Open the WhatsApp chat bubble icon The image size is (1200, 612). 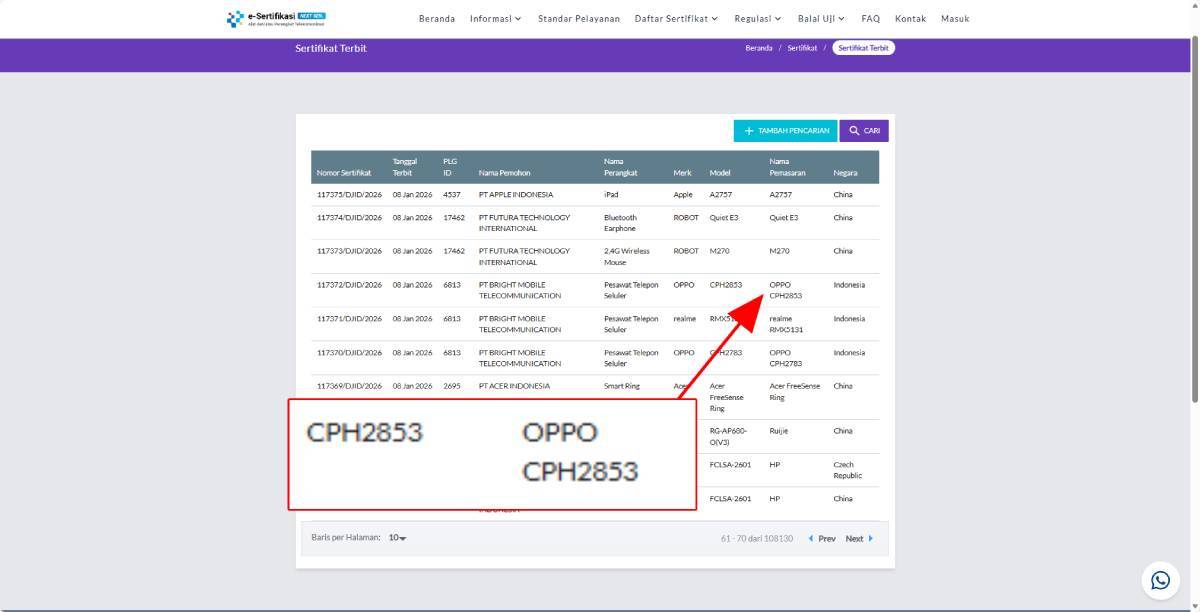coord(1160,580)
